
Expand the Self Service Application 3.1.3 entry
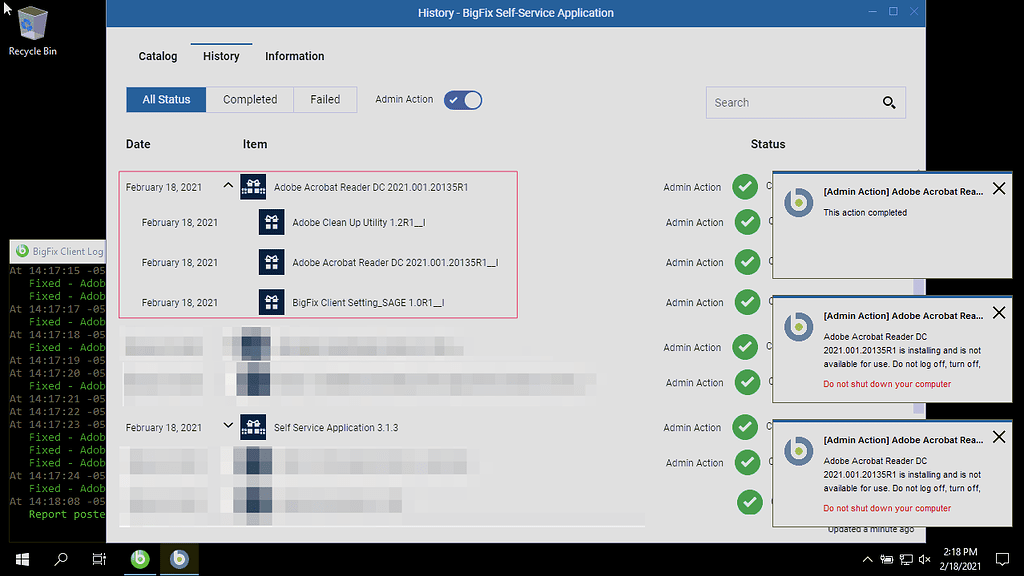[x=228, y=425]
